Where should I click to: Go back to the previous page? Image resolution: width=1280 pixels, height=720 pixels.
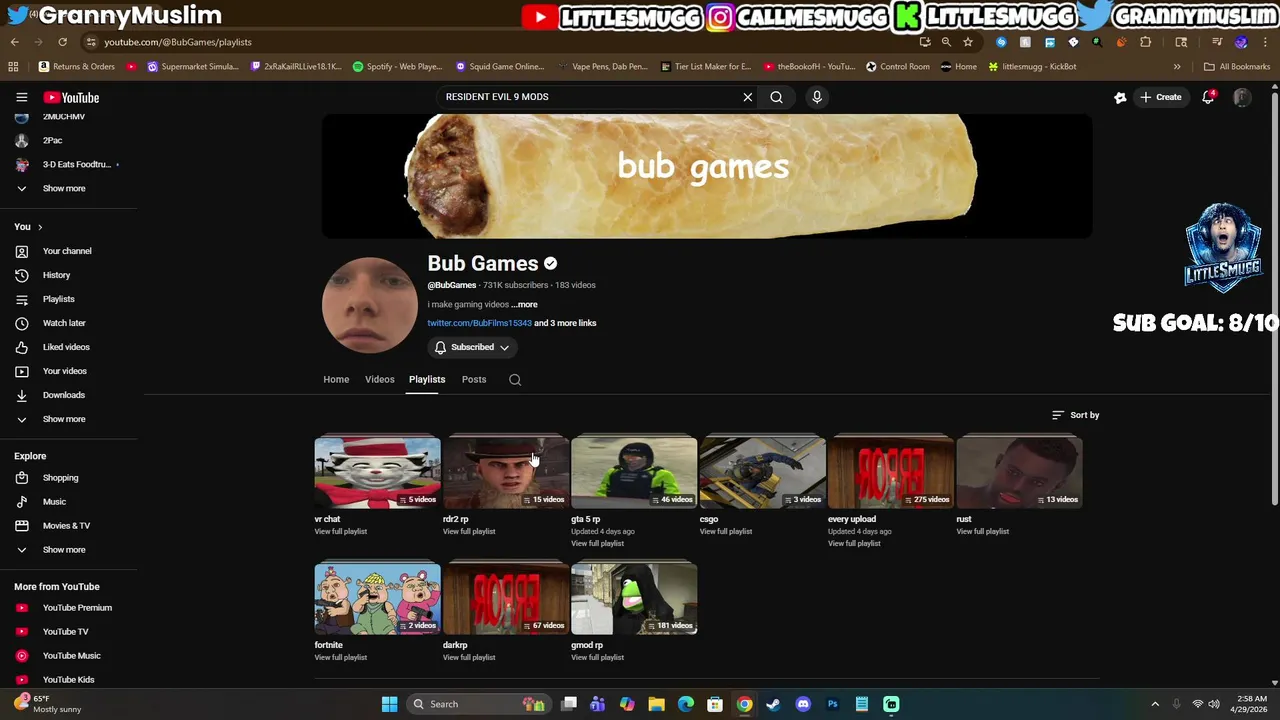pos(14,42)
